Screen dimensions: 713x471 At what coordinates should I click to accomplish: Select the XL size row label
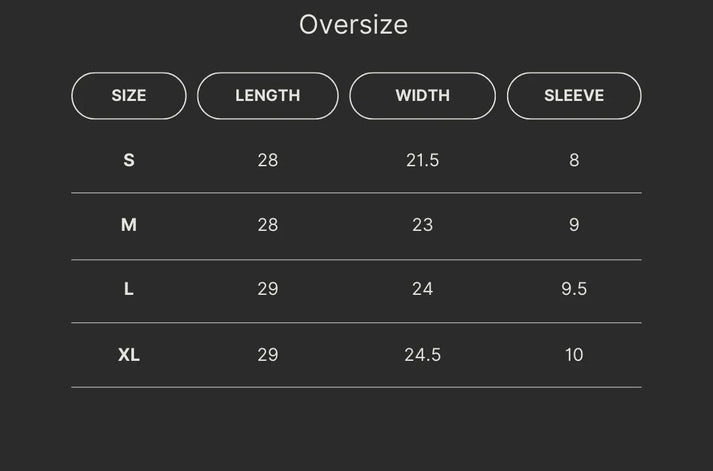click(129, 355)
